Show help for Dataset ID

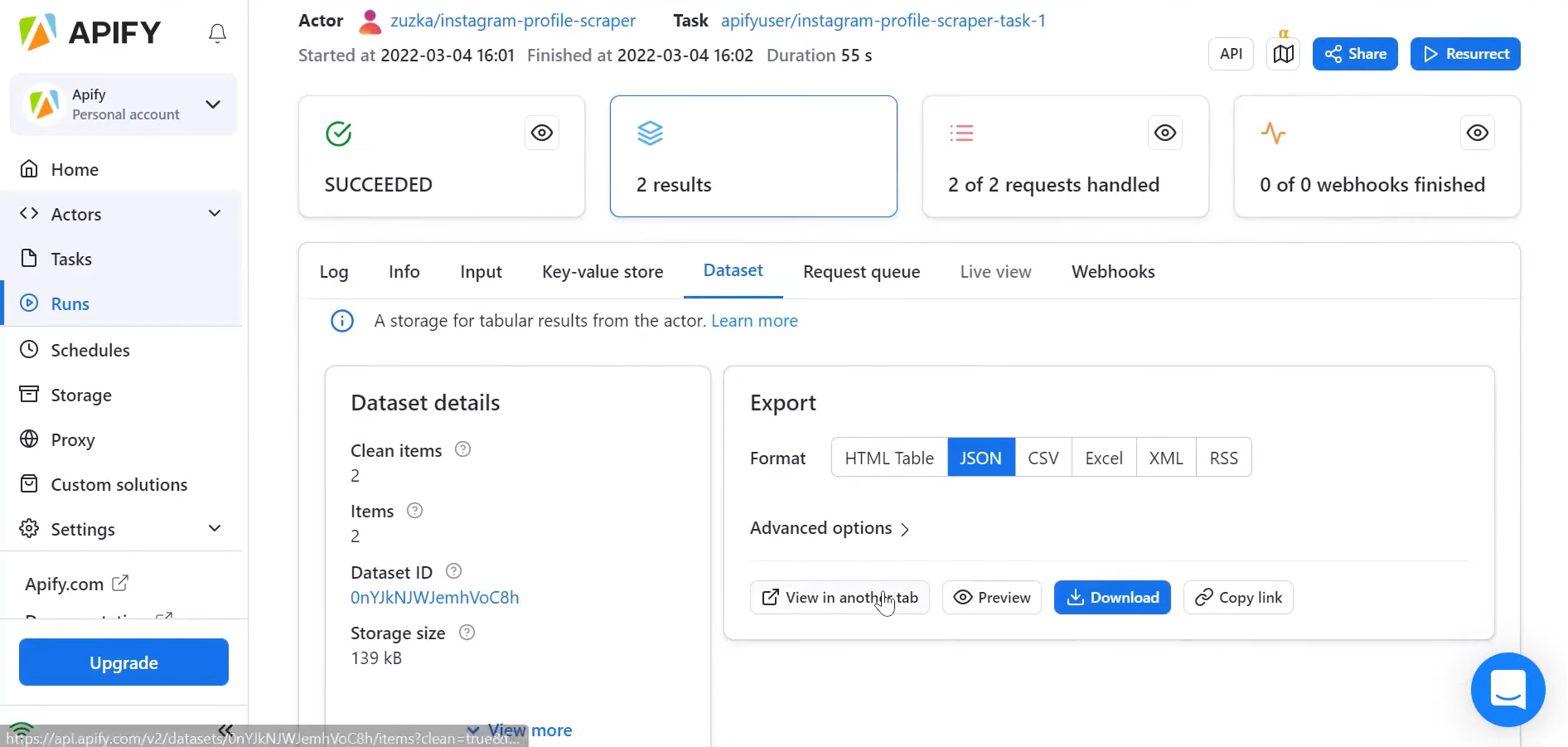click(453, 571)
